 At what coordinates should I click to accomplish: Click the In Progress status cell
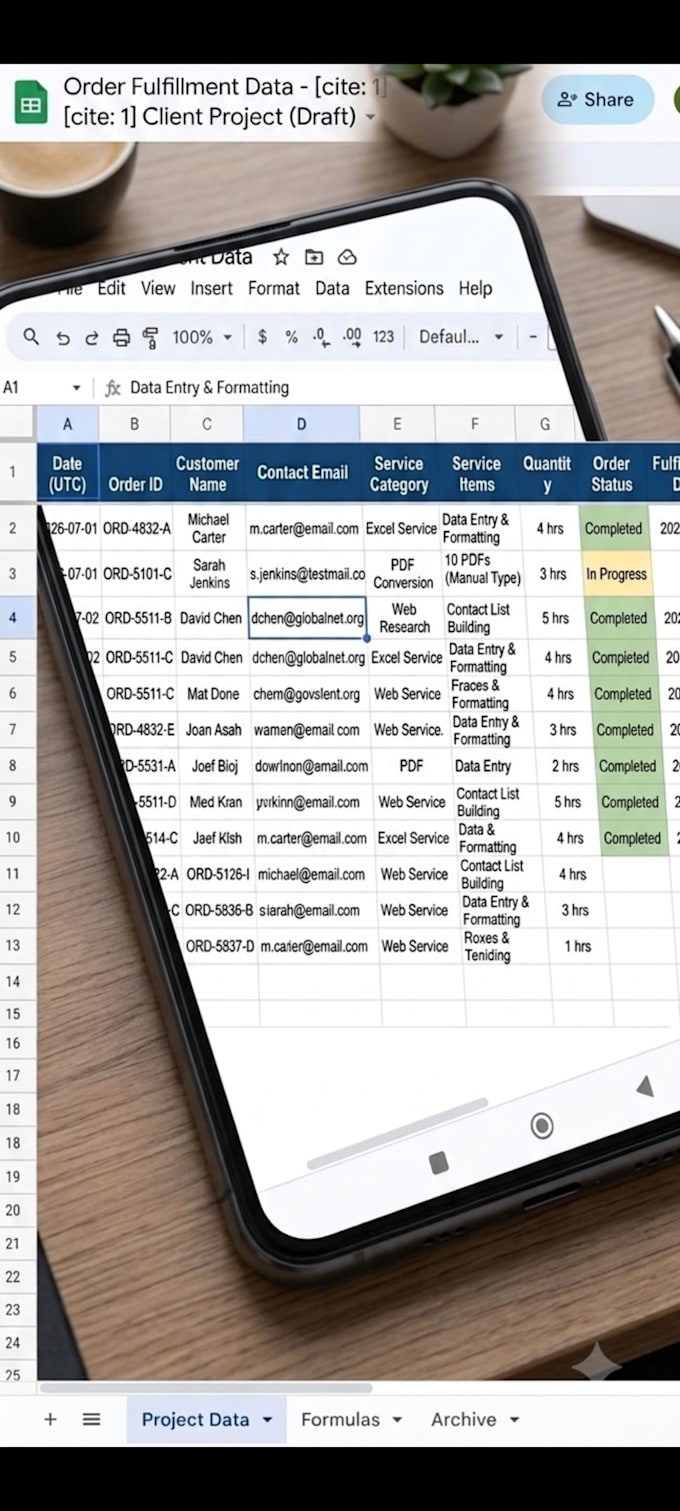616,574
